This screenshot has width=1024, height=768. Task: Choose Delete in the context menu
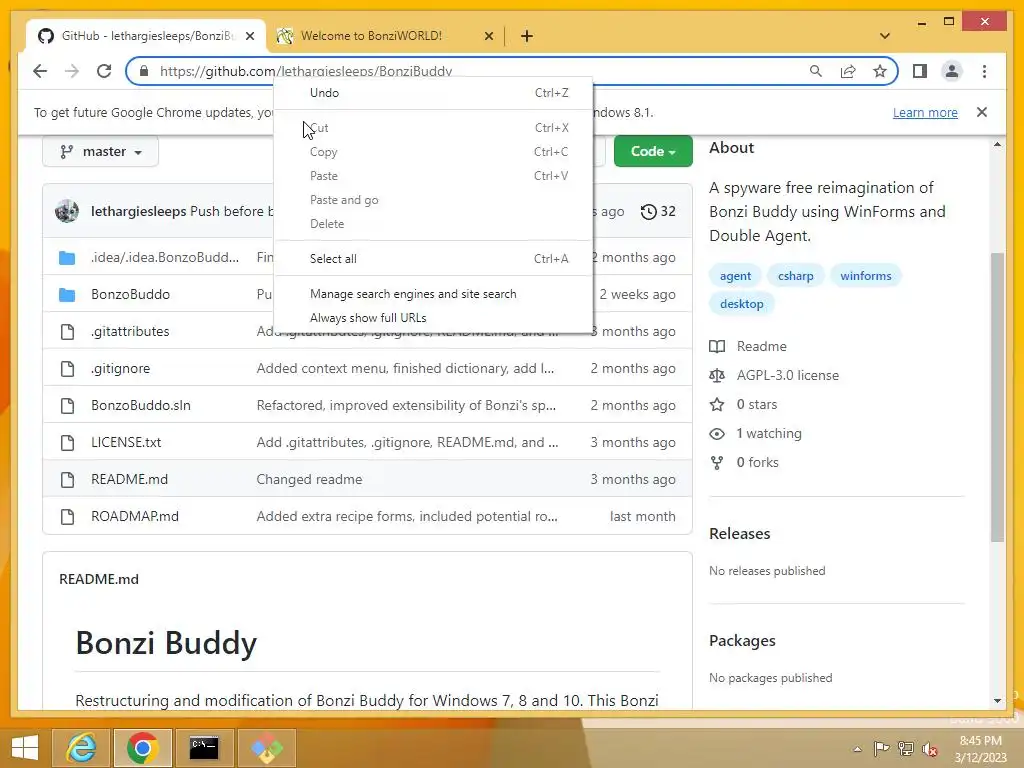pos(433,224)
